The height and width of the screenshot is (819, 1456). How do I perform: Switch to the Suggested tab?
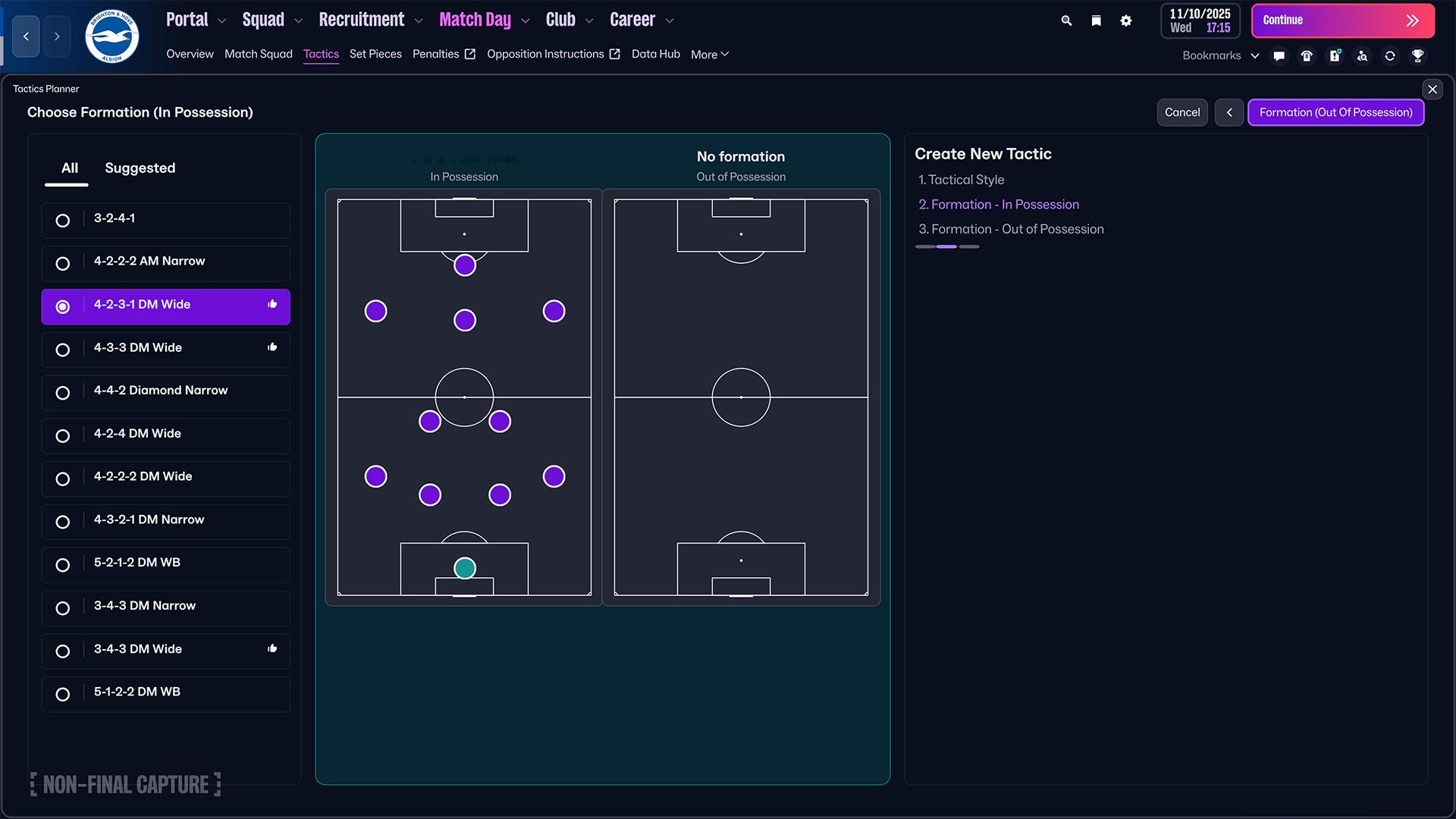pos(140,168)
